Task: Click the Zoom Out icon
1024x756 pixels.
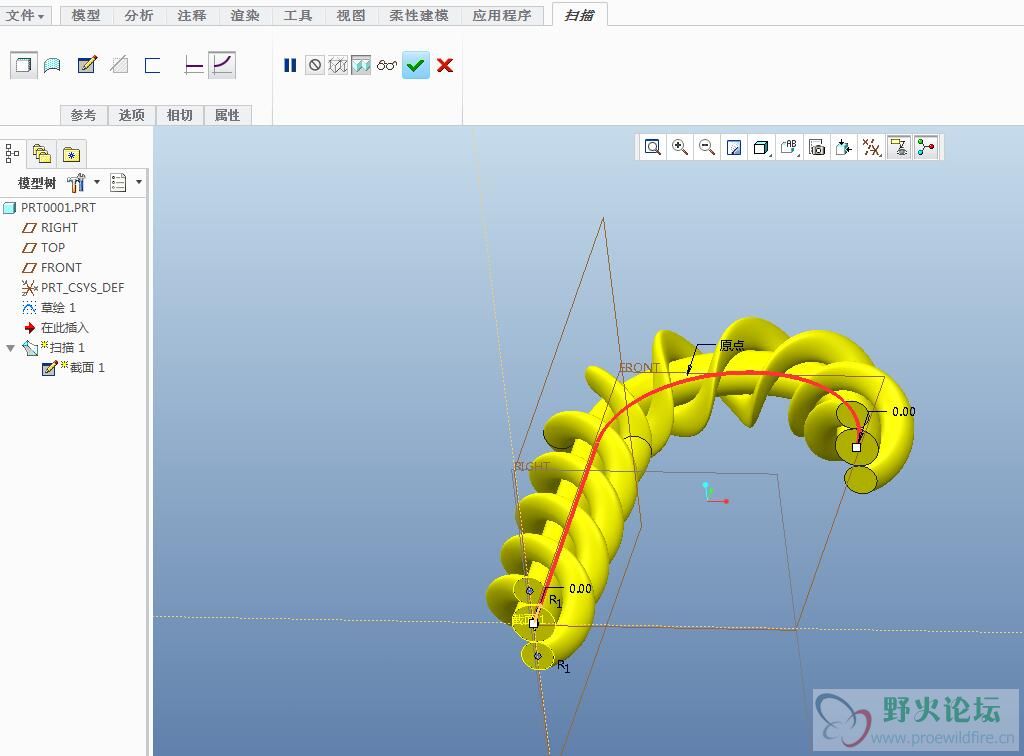Action: (x=707, y=148)
